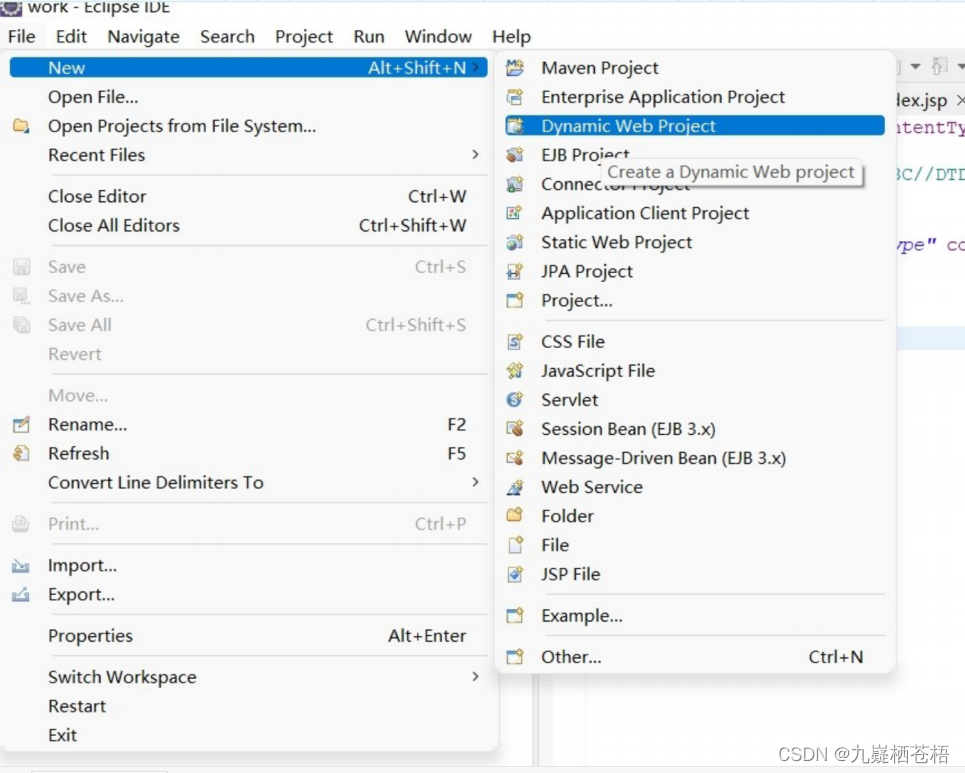The image size is (965, 773).
Task: Open the Project menu
Action: tap(304, 37)
